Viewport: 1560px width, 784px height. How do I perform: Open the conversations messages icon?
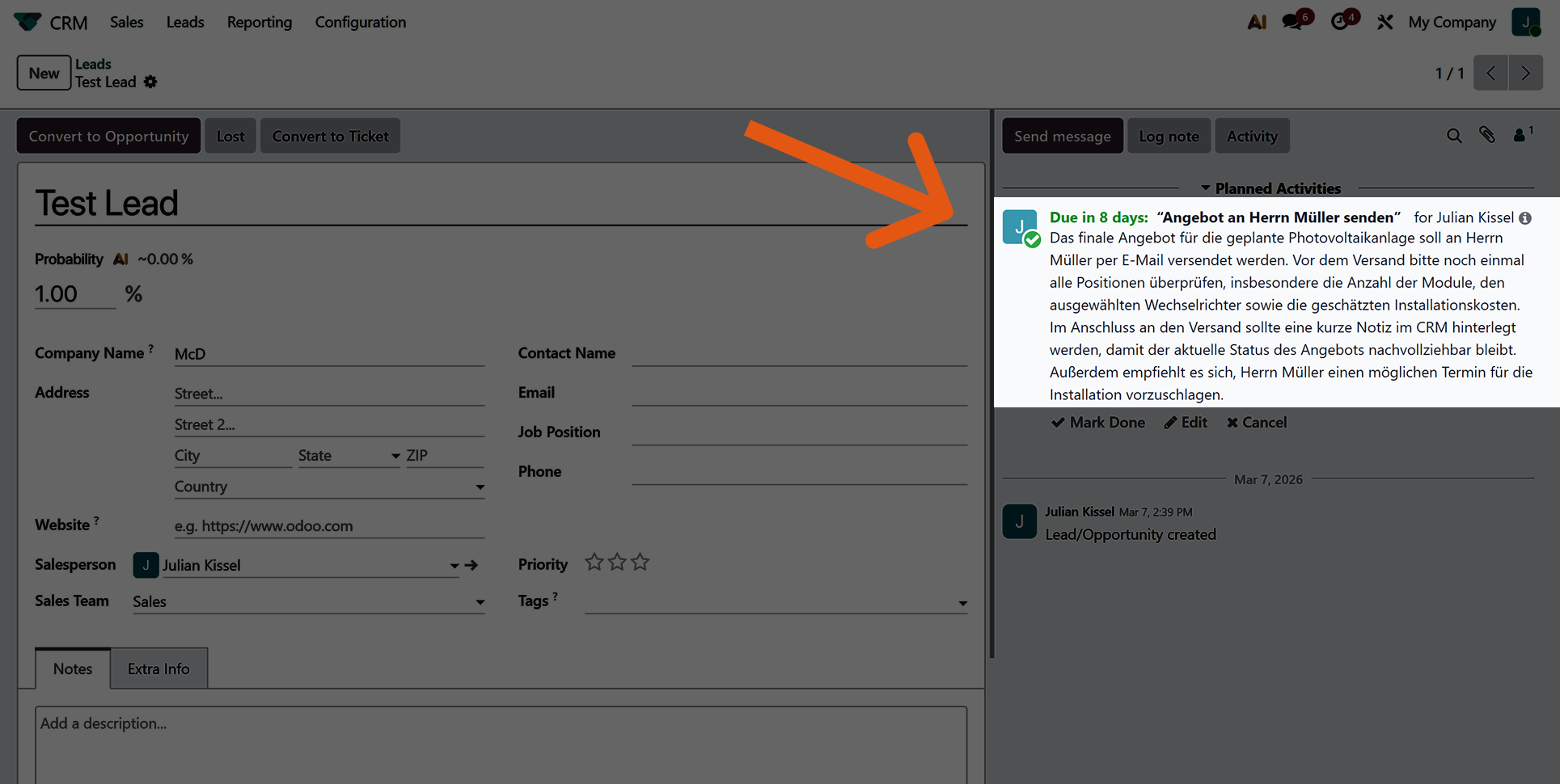1294,22
